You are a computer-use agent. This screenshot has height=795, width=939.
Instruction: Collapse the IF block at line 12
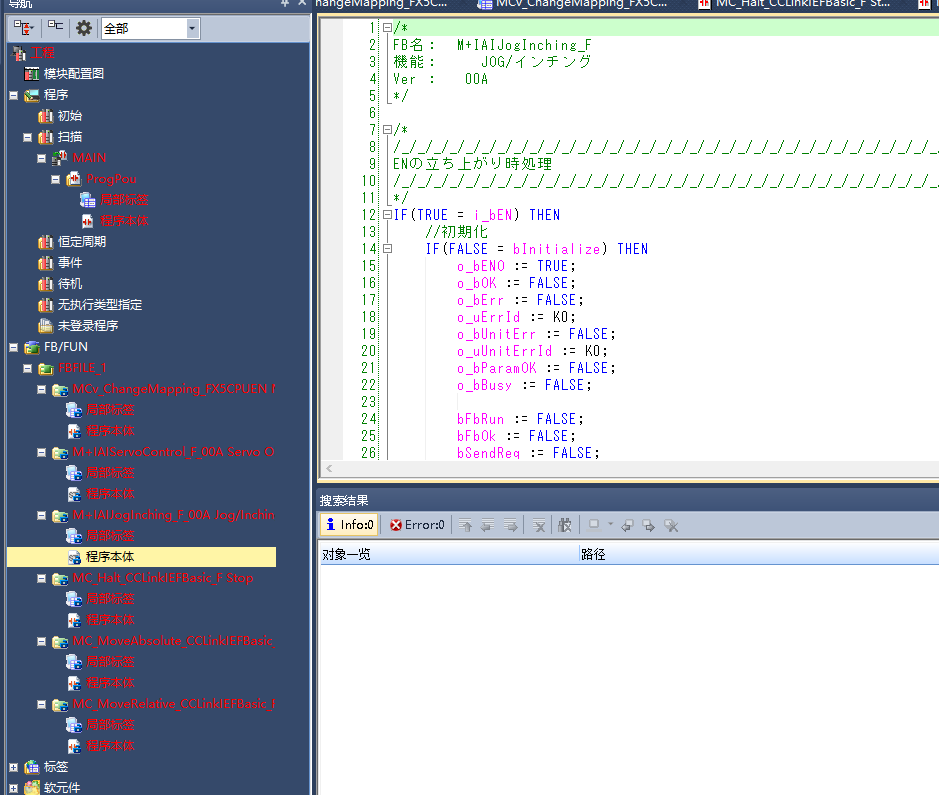click(x=387, y=215)
